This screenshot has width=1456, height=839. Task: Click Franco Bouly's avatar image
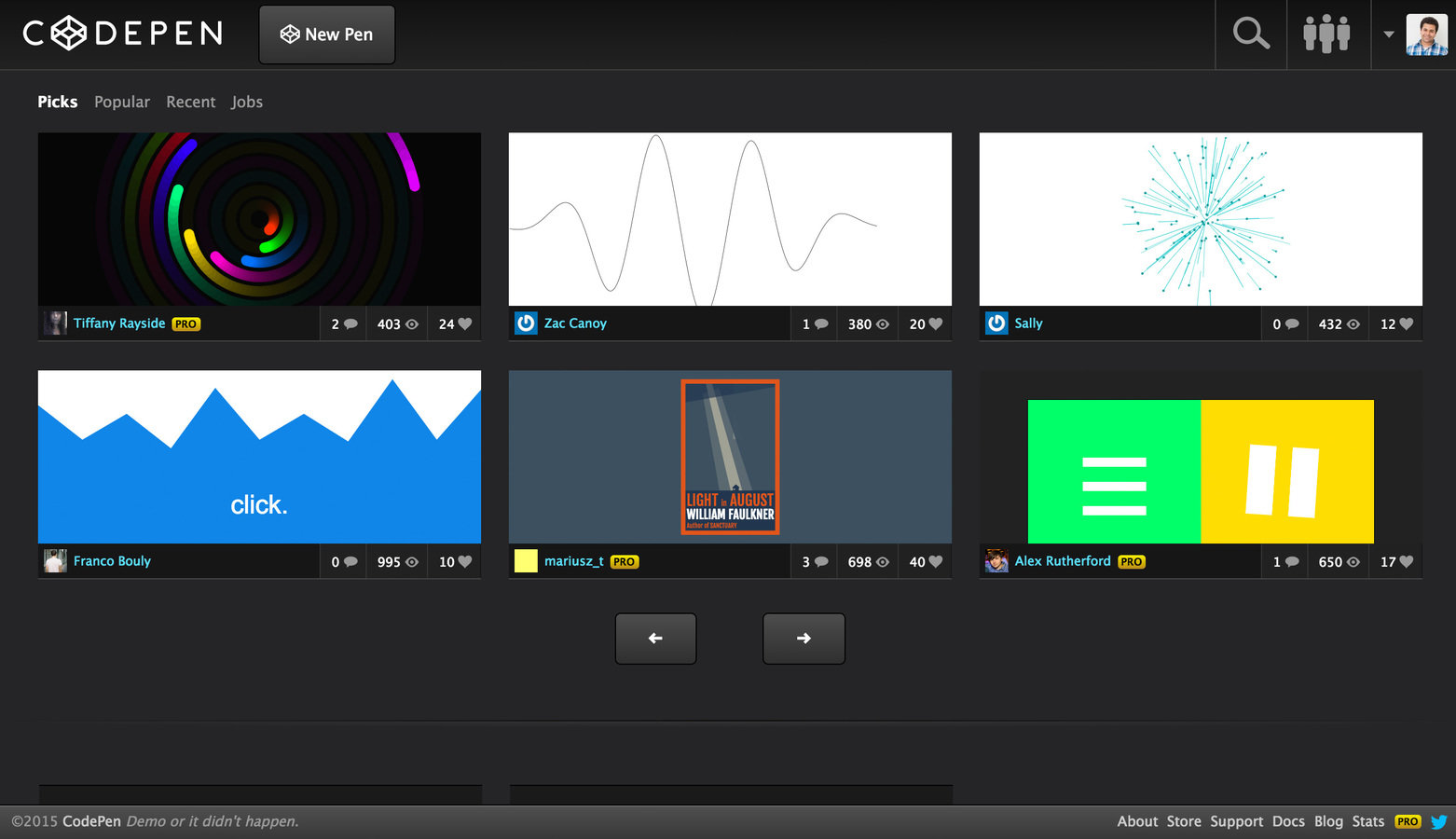[x=55, y=561]
